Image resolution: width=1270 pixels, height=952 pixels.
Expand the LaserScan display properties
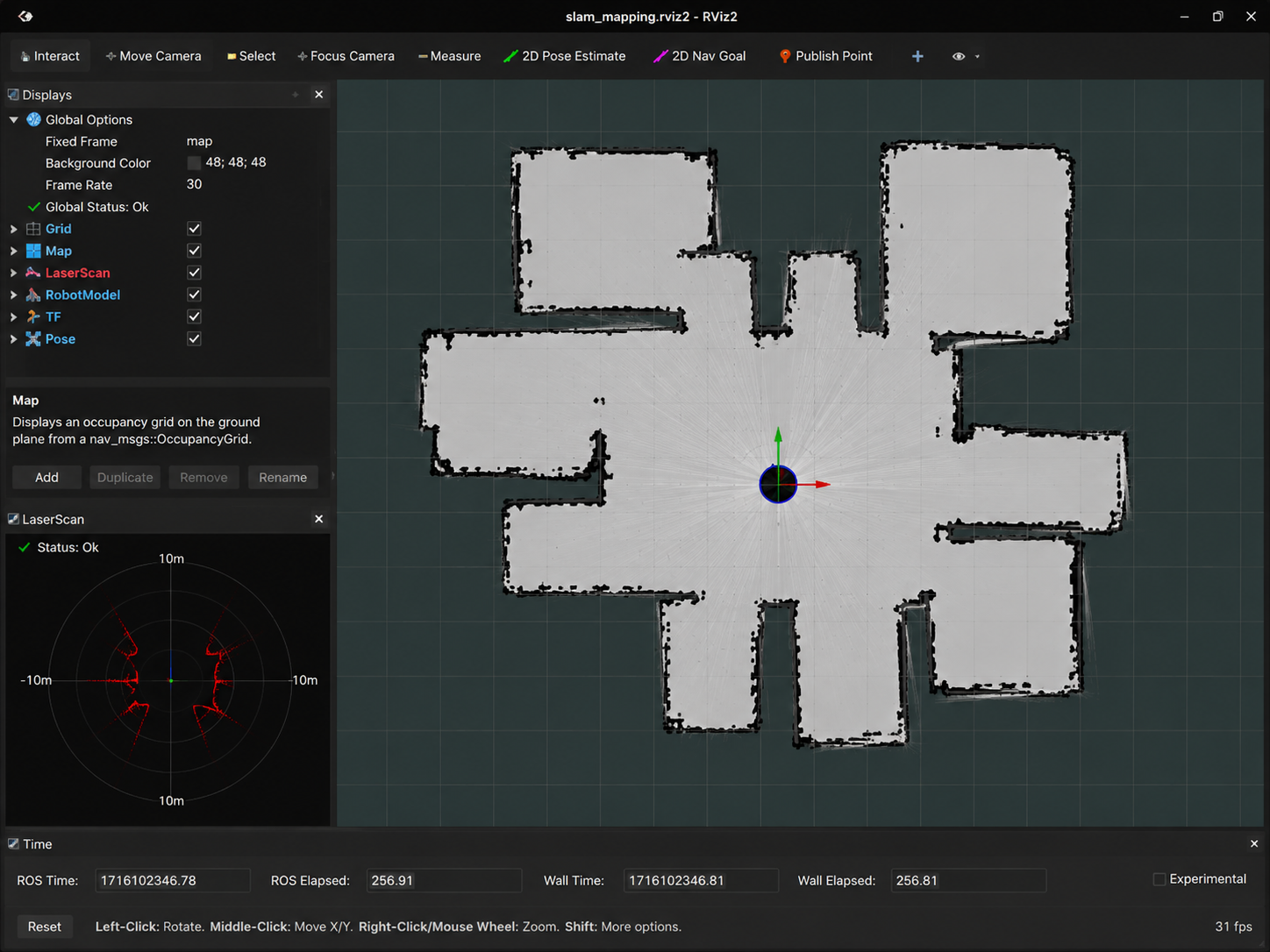13,273
